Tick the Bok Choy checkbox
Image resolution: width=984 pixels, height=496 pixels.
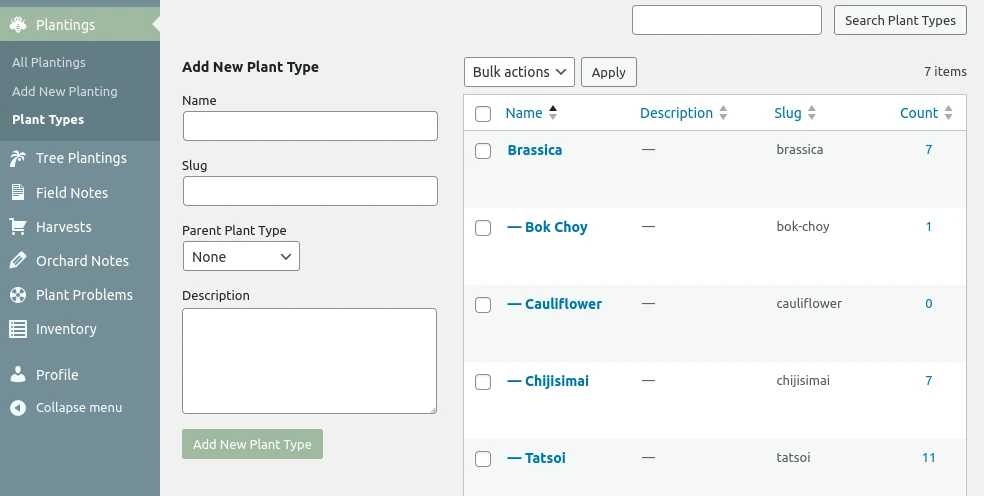point(483,228)
